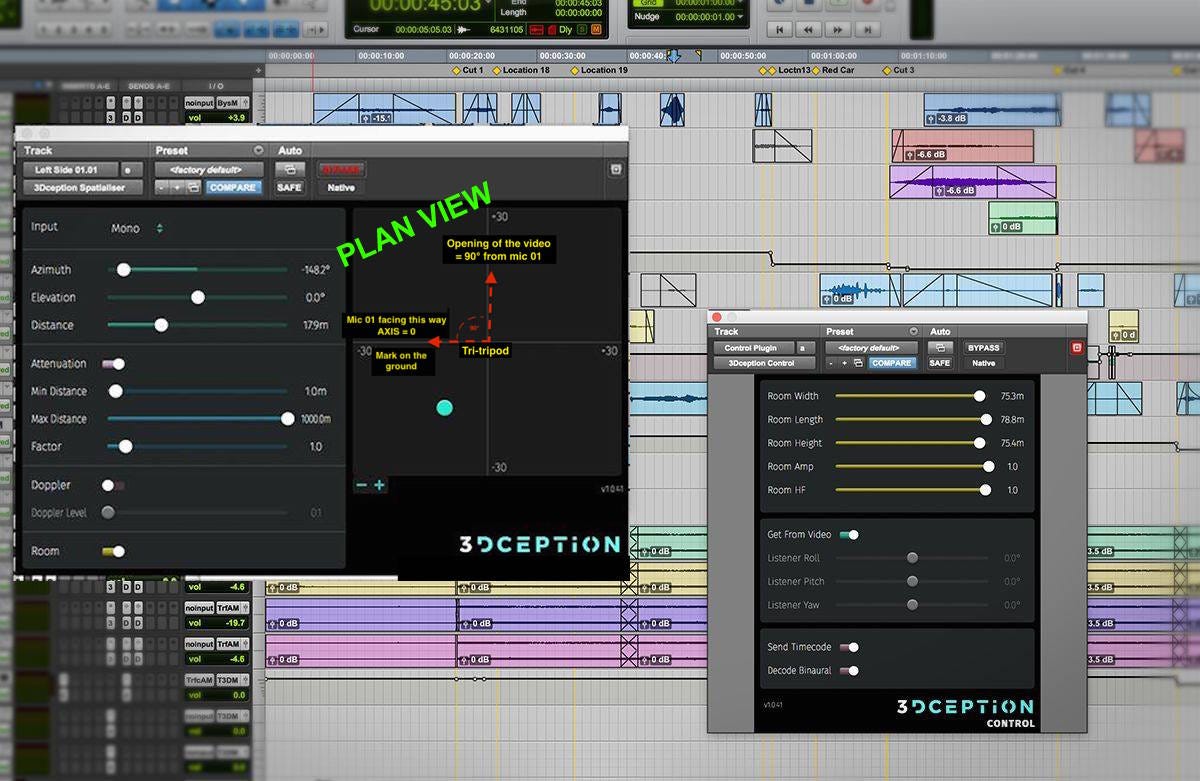The height and width of the screenshot is (781, 1200).
Task: Toggle the Attenuation switch
Action: [x=114, y=364]
